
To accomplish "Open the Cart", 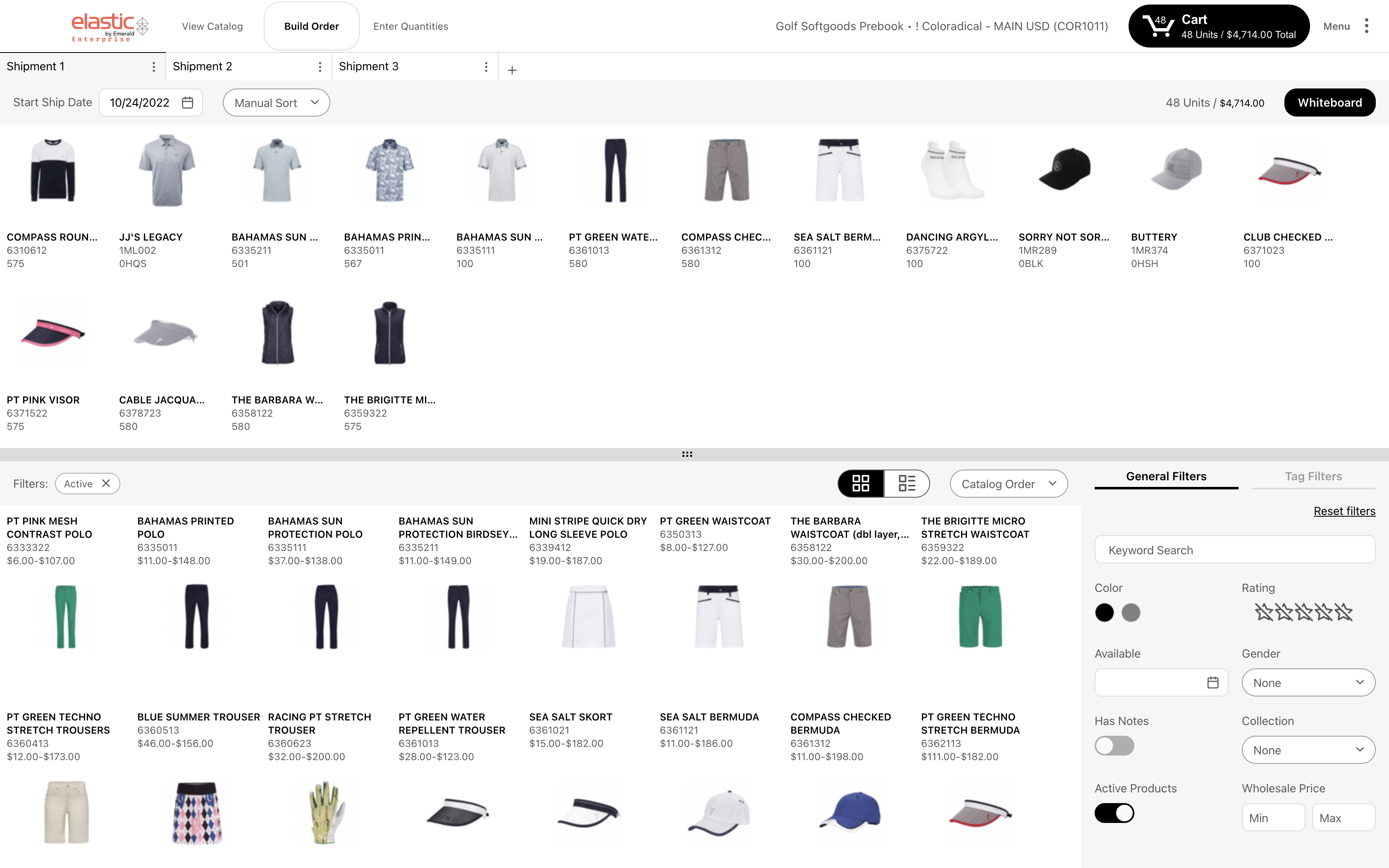I will 1218,26.
